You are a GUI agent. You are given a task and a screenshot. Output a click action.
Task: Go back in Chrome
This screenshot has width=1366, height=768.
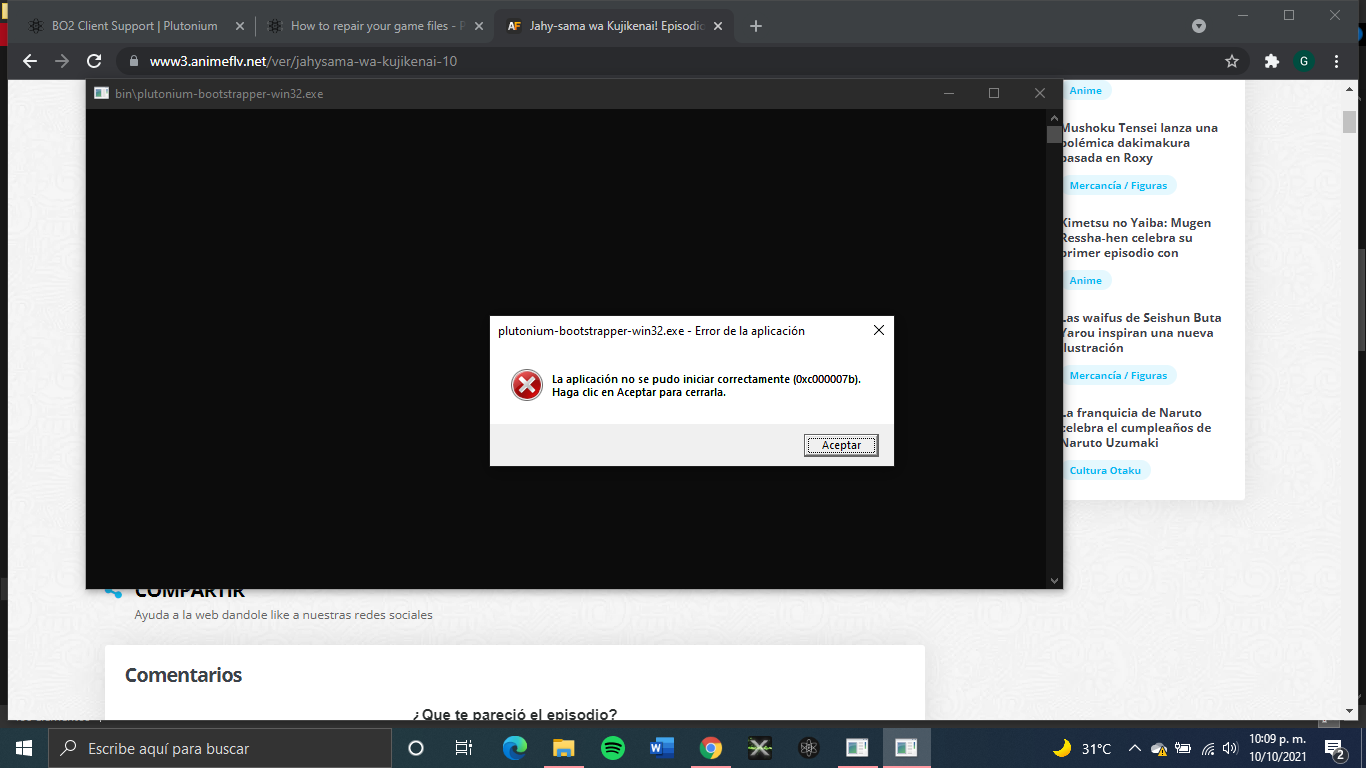tap(30, 61)
